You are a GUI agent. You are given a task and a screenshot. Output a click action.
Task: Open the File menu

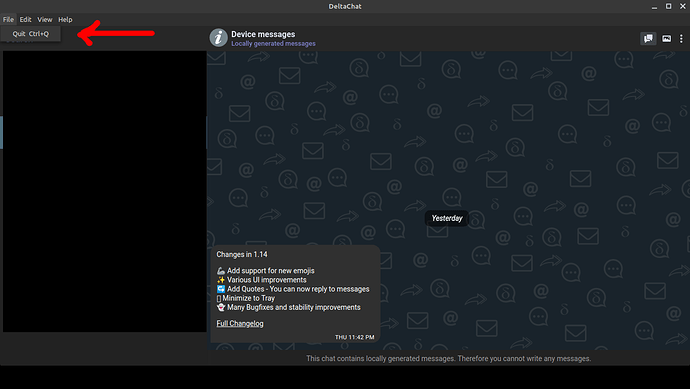point(8,19)
